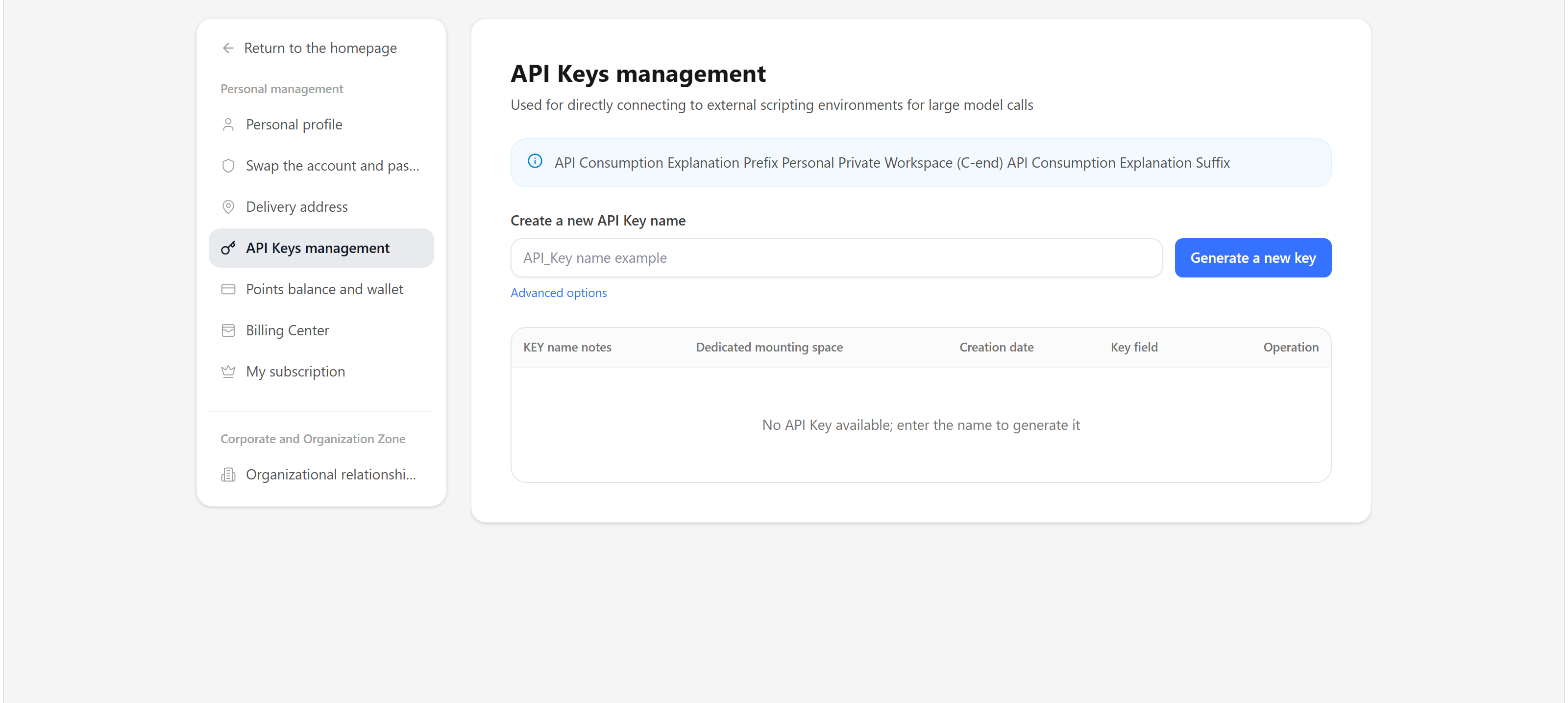
Task: Click the location pin icon for Delivery address
Action: (x=228, y=207)
